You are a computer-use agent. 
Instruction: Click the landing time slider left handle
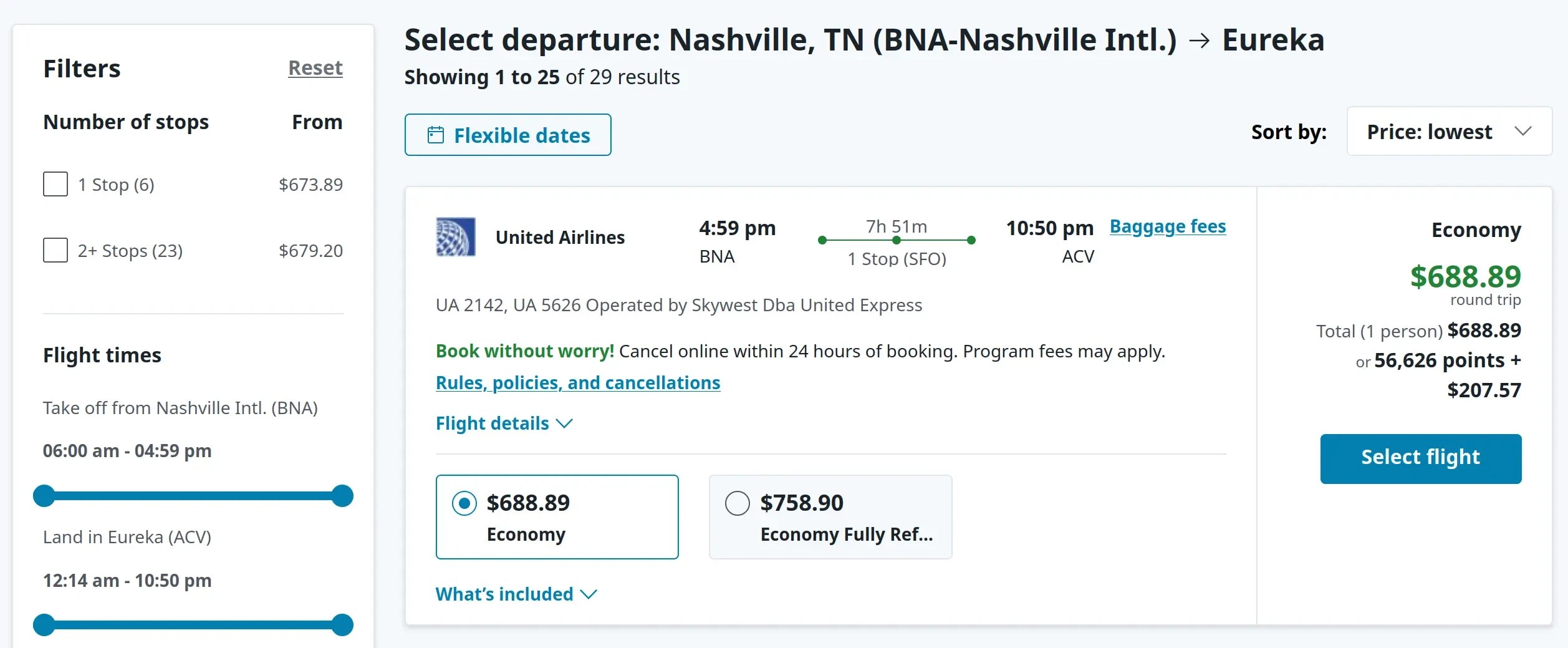coord(44,625)
